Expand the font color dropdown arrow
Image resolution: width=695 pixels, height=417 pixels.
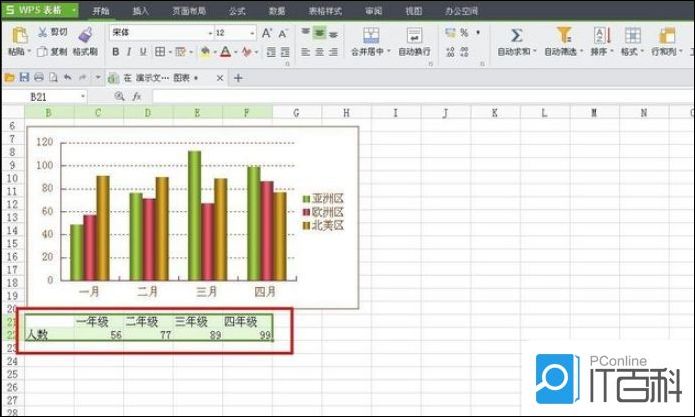(236, 52)
